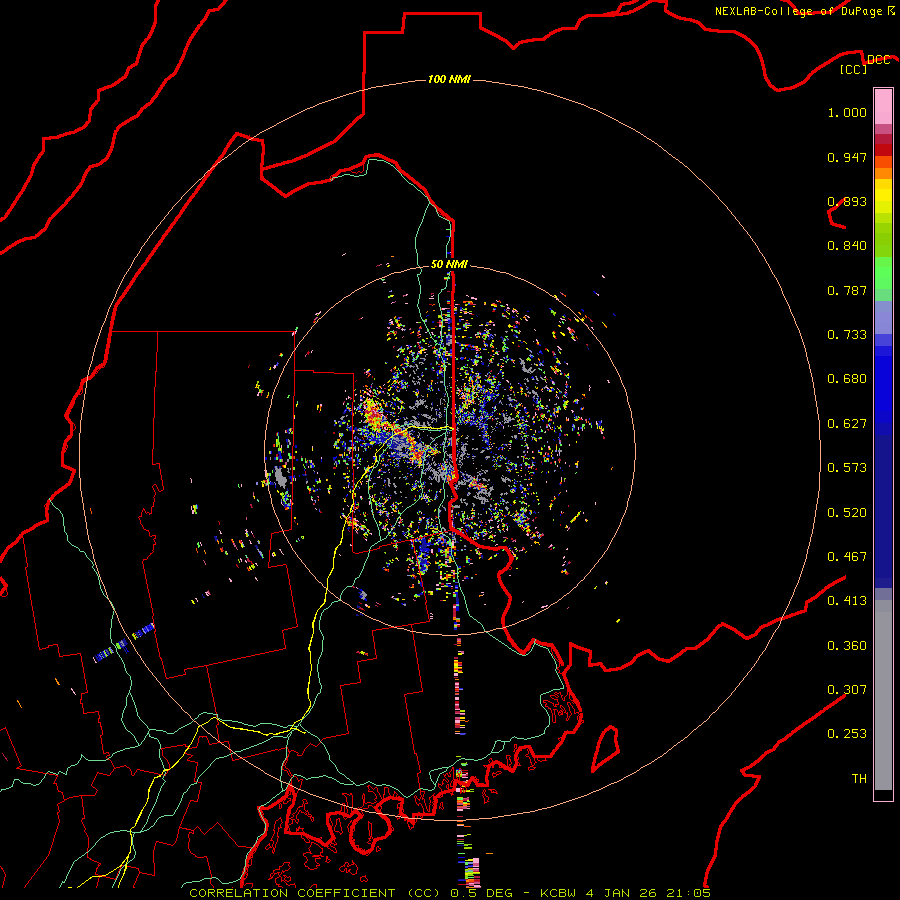The width and height of the screenshot is (900, 900).
Task: Click the 0.893 legend value
Action: point(847,201)
